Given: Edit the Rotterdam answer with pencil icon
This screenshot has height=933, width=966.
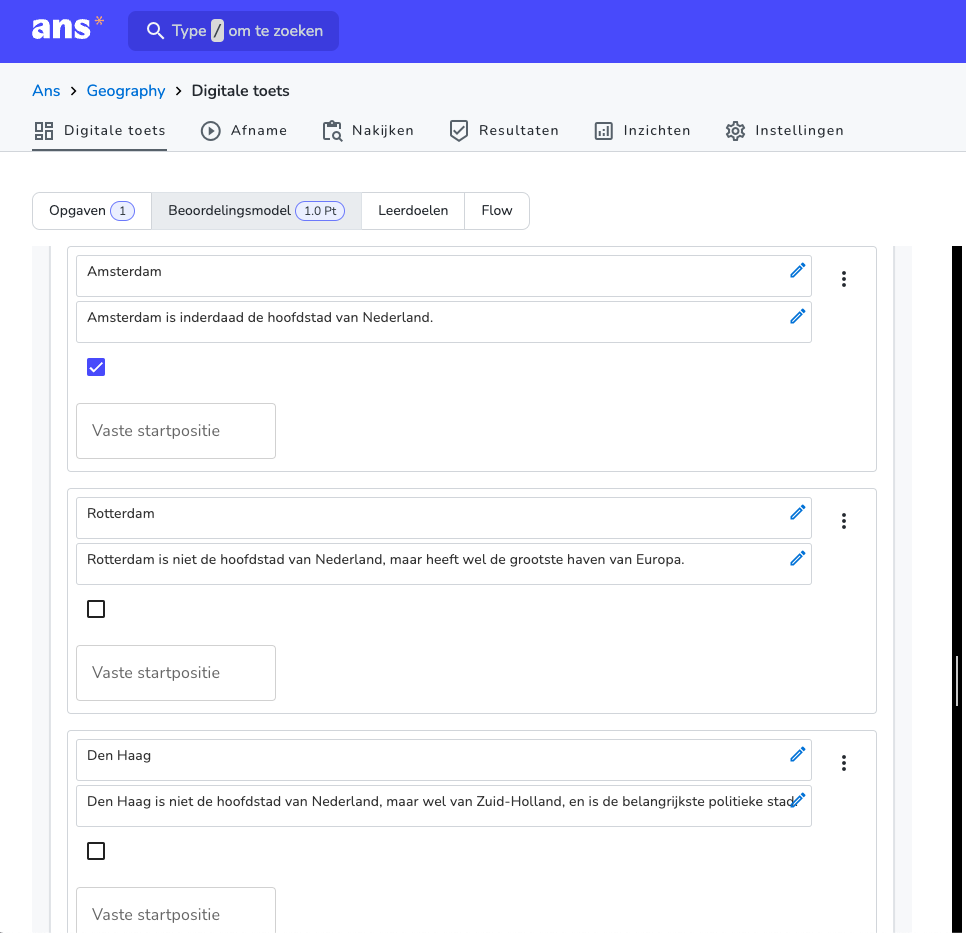Looking at the screenshot, I should tap(798, 513).
